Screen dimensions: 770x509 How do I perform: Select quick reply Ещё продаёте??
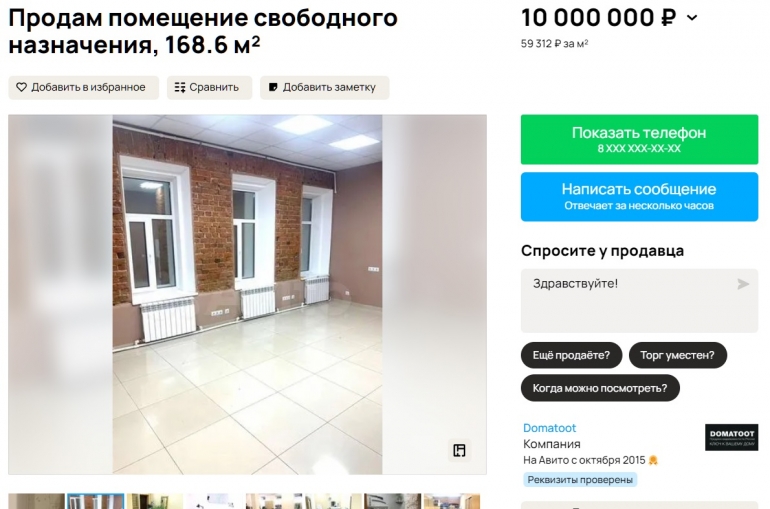click(x=571, y=355)
